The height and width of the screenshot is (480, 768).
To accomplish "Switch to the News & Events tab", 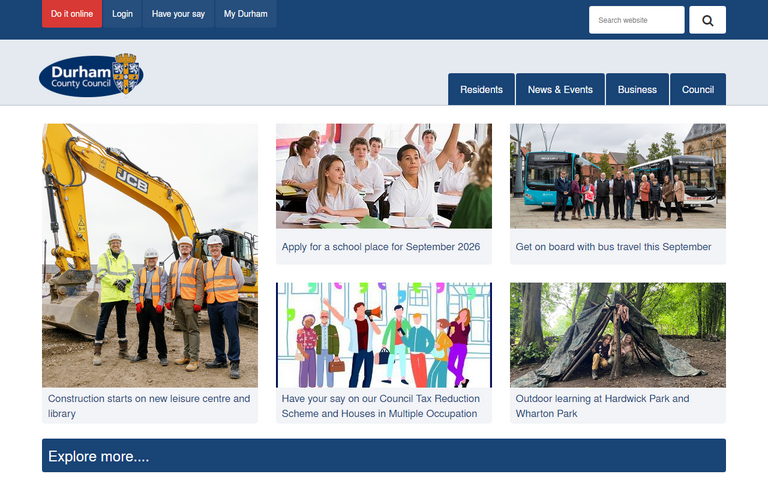I will (560, 89).
